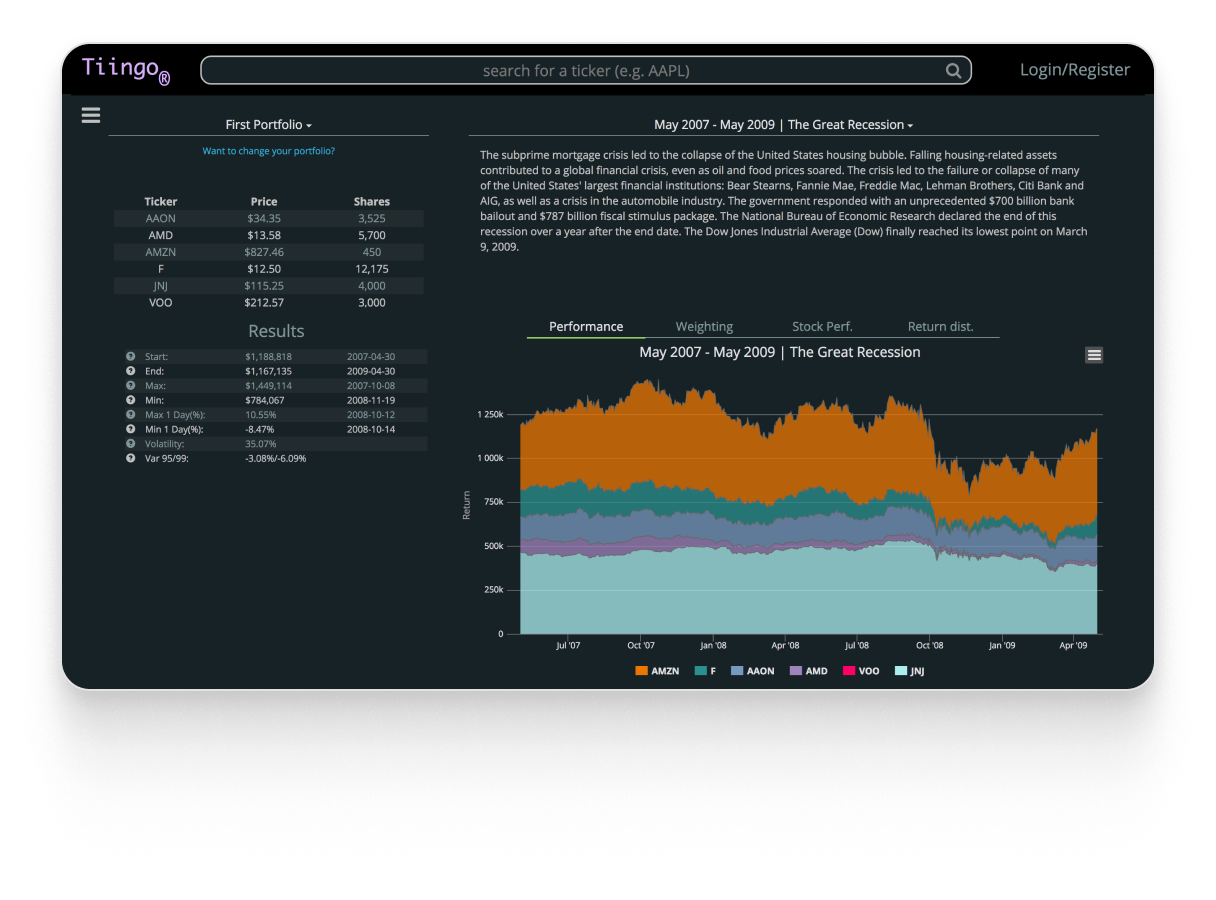This screenshot has width=1216, height=900.
Task: Click the help icon next to Var 95/99
Action: 130,458
